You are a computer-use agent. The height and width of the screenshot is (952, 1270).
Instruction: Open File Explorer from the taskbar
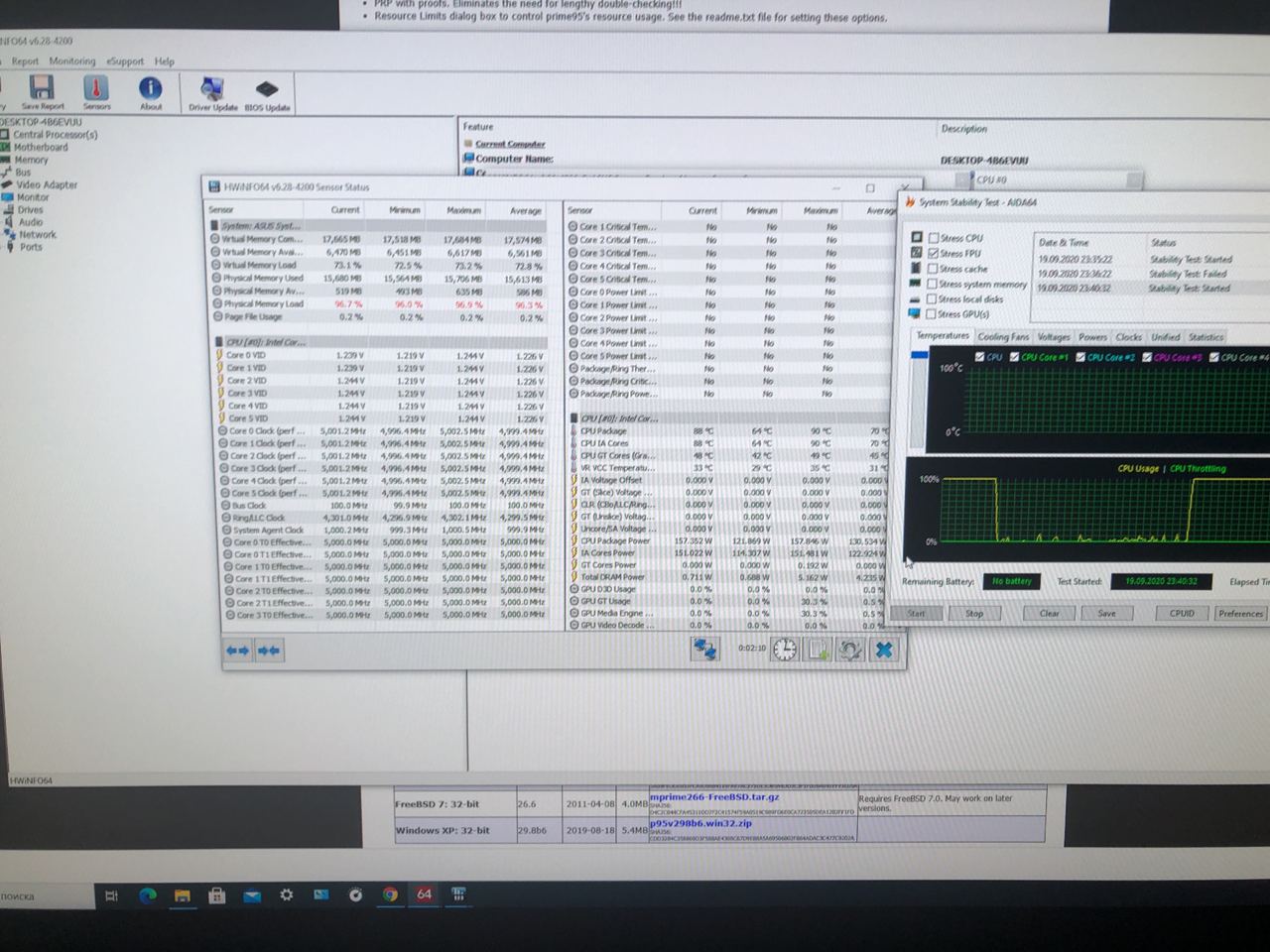(x=182, y=895)
